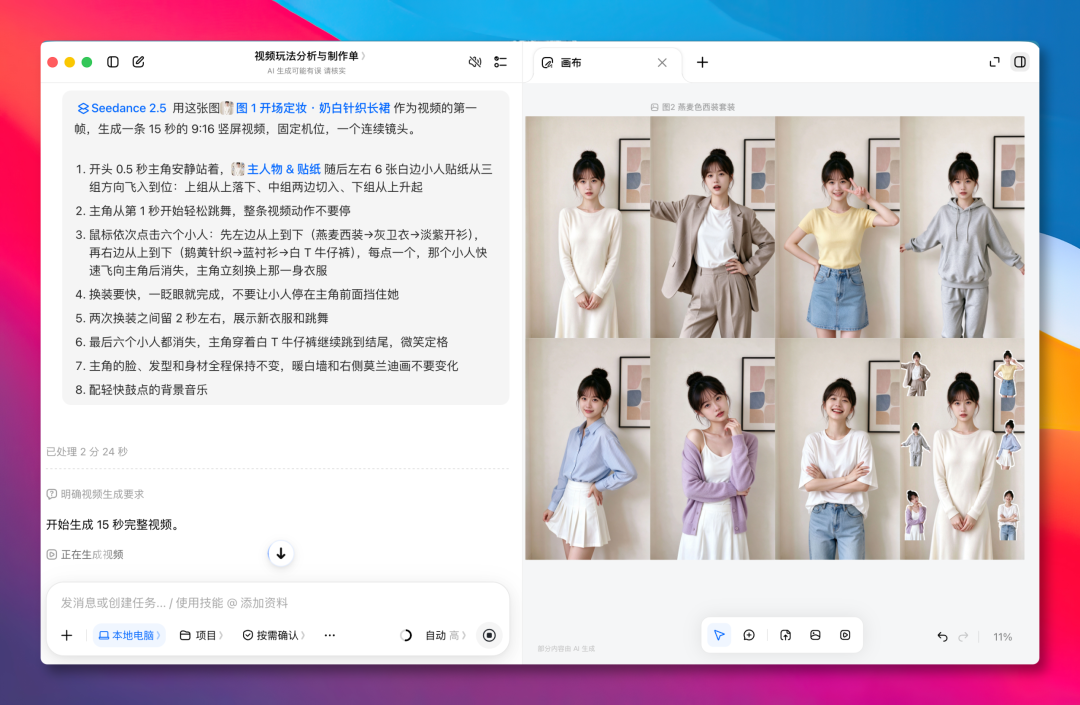Select the beige suit outfit image
Viewport: 1080px width, 705px height.
[713, 227]
